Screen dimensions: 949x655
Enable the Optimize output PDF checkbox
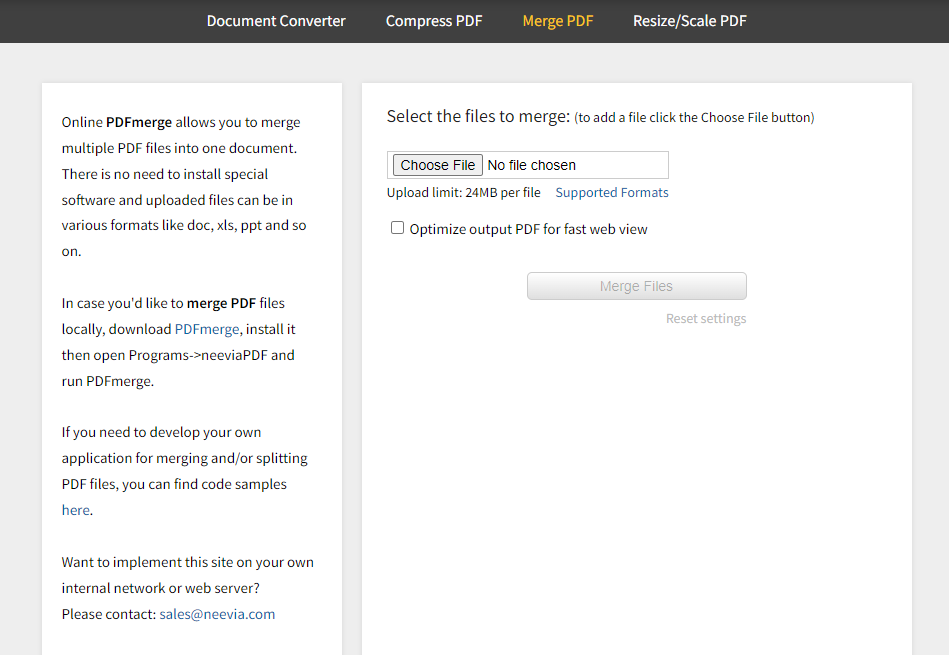coord(397,228)
